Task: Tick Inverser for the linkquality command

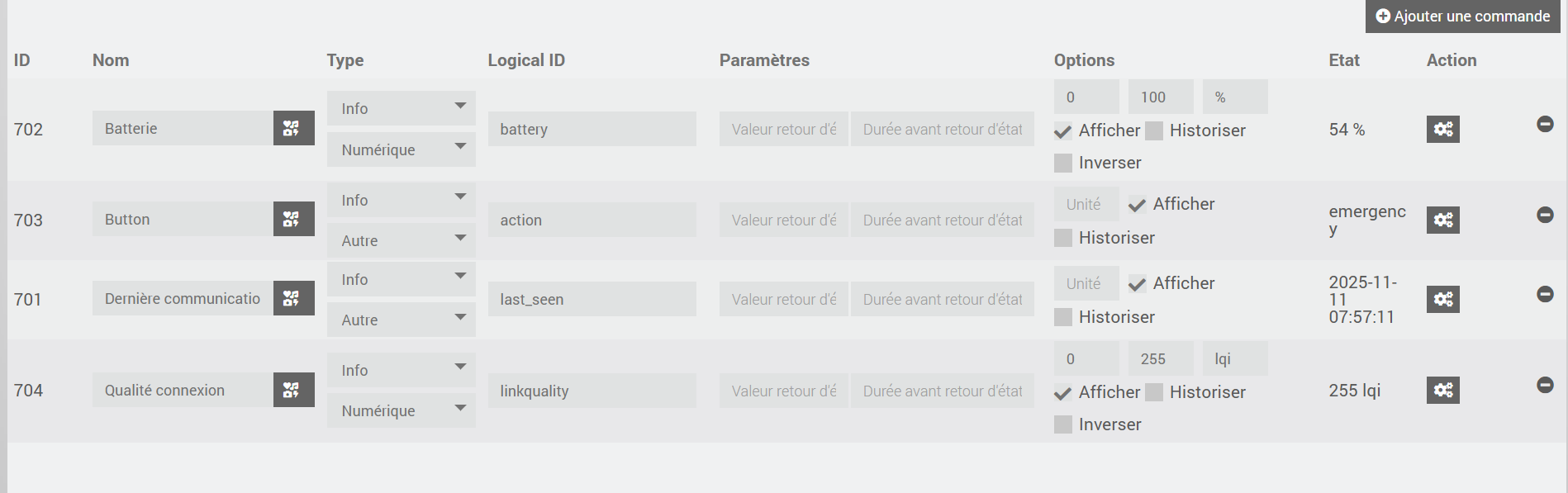Action: [x=1063, y=424]
